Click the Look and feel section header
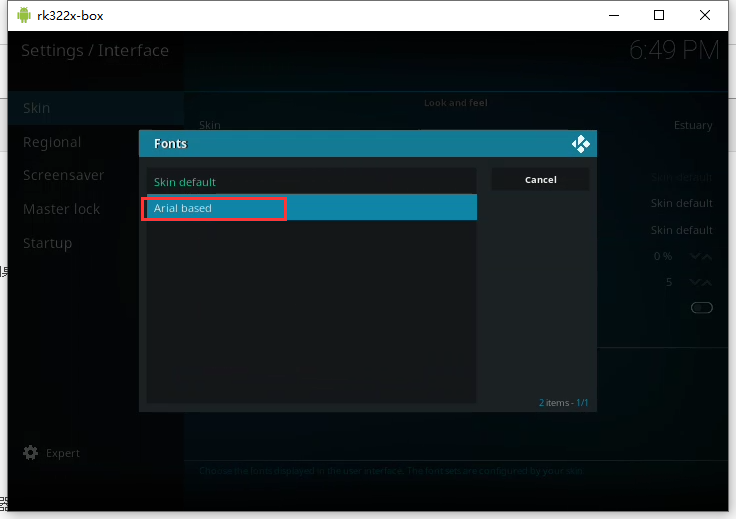The width and height of the screenshot is (736, 519). pyautogui.click(x=455, y=103)
